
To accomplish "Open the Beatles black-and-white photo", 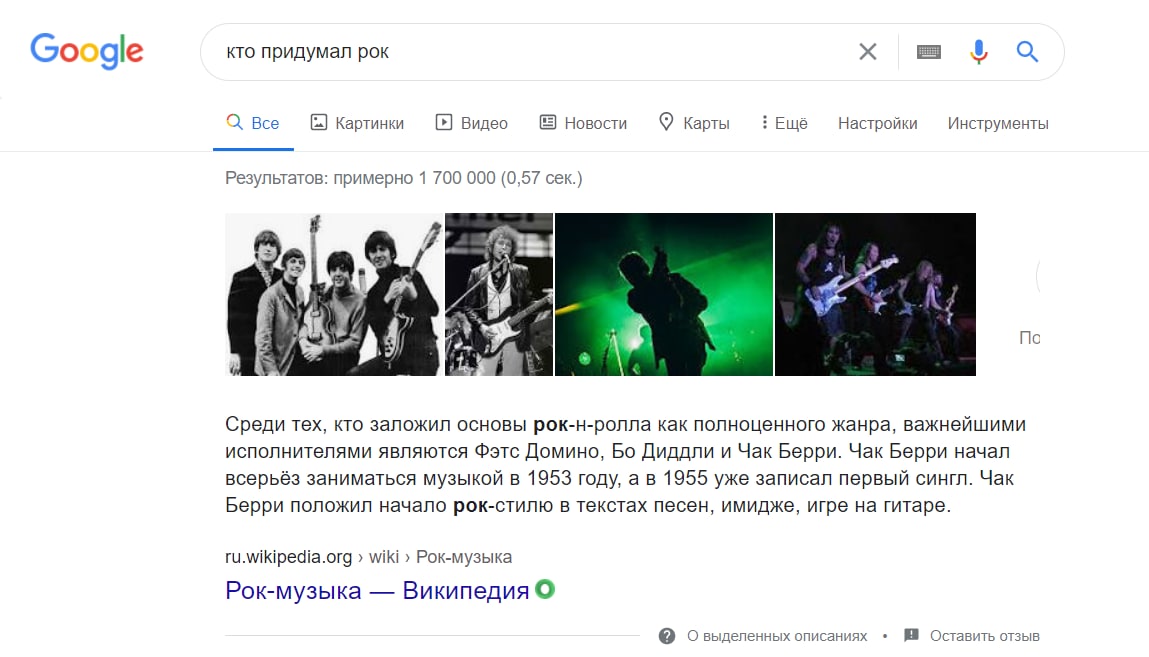I will pyautogui.click(x=334, y=294).
